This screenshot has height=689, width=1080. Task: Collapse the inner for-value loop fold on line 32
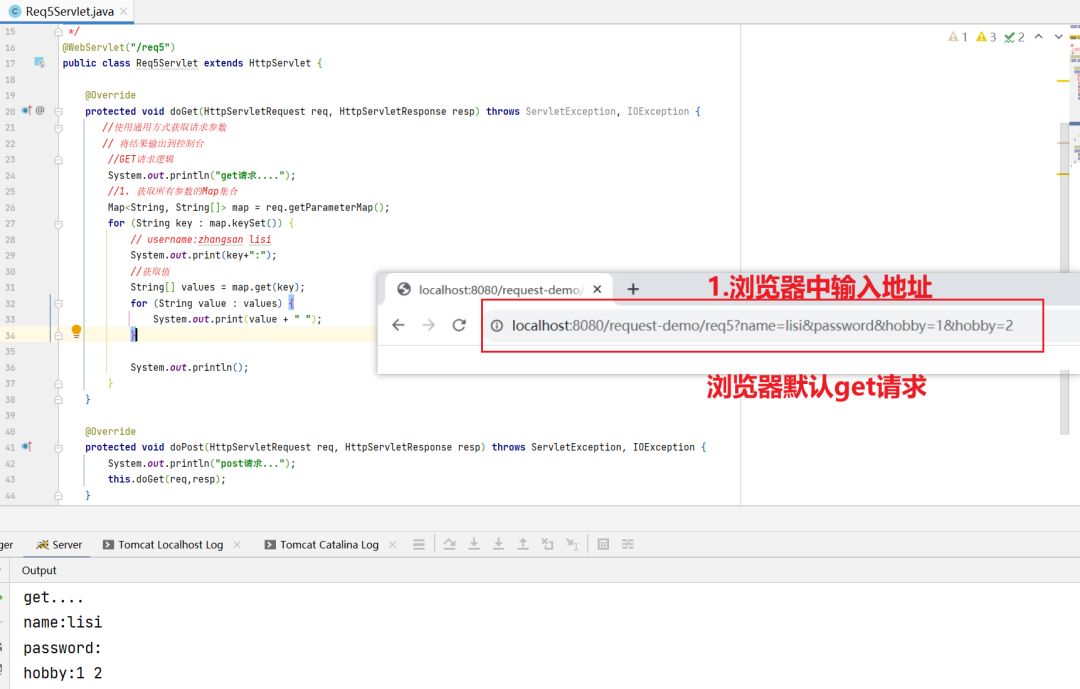click(x=59, y=304)
